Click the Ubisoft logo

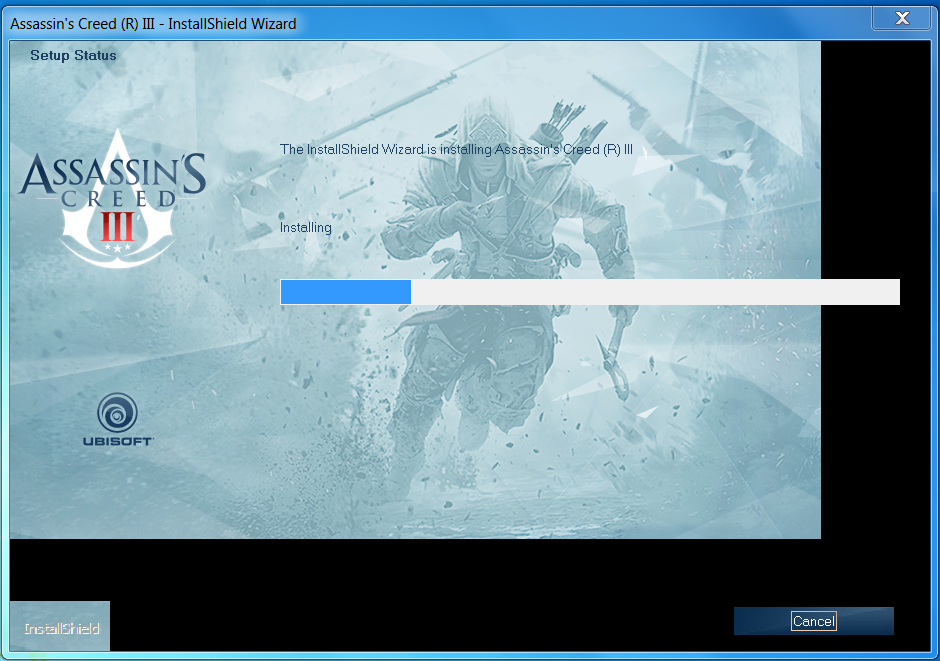click(x=118, y=419)
